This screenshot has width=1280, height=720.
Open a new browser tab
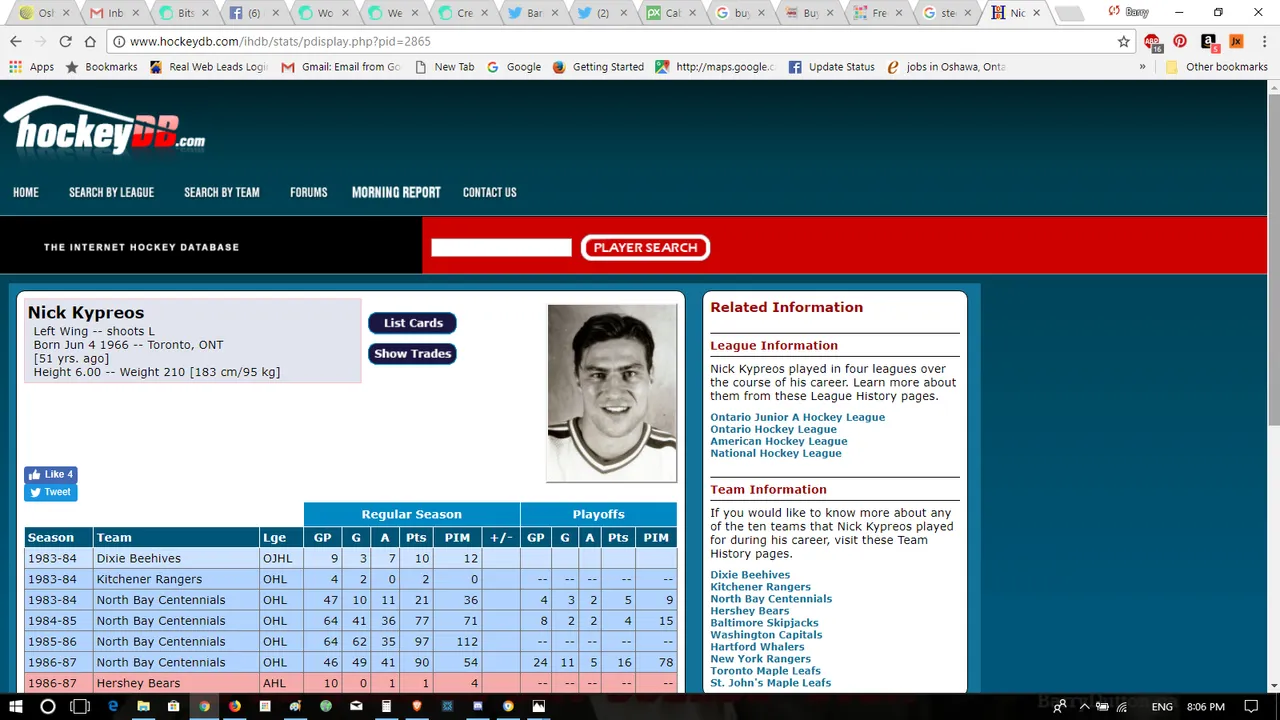pos(1069,14)
